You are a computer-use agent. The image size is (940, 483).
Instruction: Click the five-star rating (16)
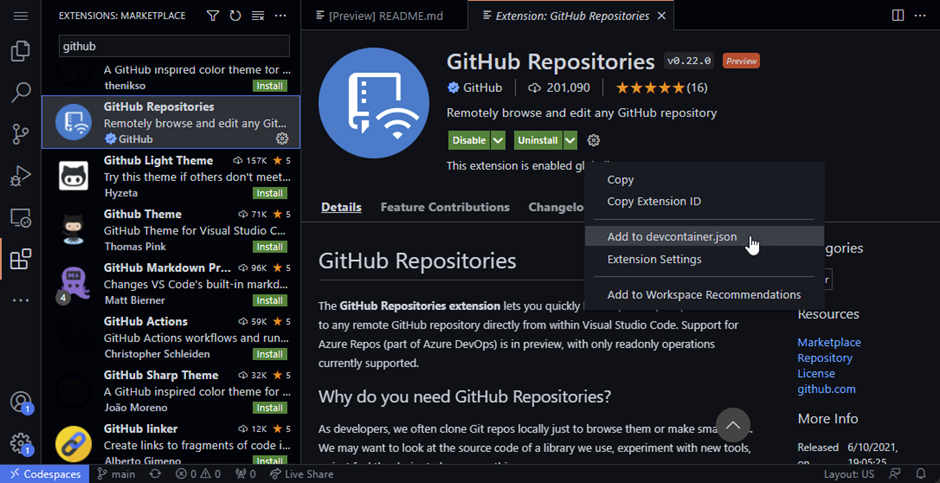(662, 88)
